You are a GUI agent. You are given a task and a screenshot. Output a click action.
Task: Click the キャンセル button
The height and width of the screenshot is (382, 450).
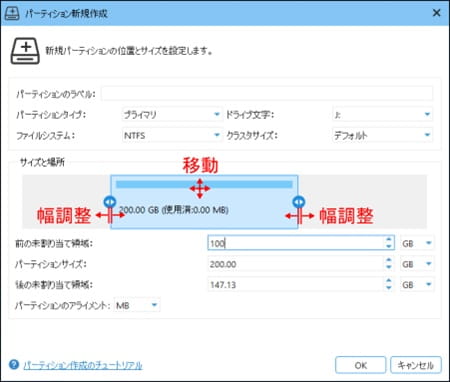click(x=416, y=365)
